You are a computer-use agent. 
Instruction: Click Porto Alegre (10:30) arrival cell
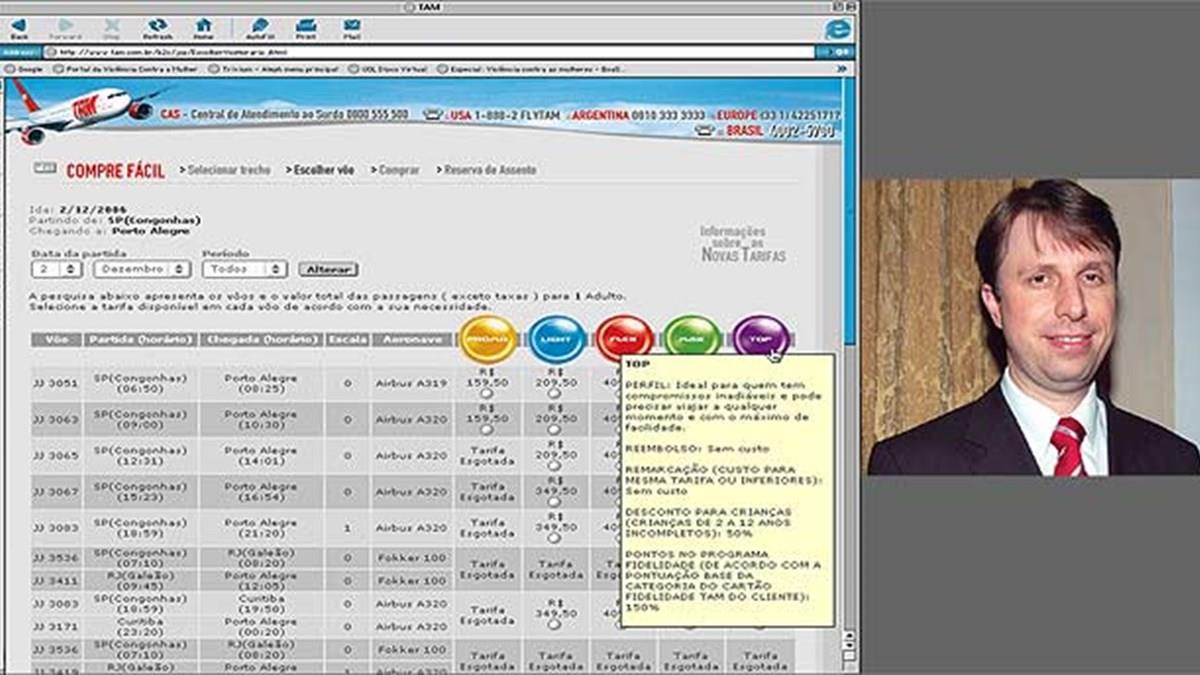(x=260, y=419)
